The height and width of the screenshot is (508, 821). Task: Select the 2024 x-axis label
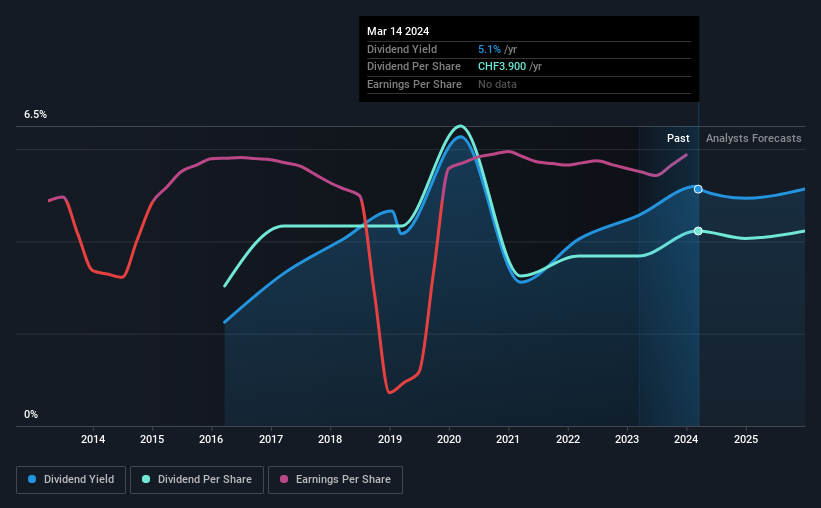686,439
